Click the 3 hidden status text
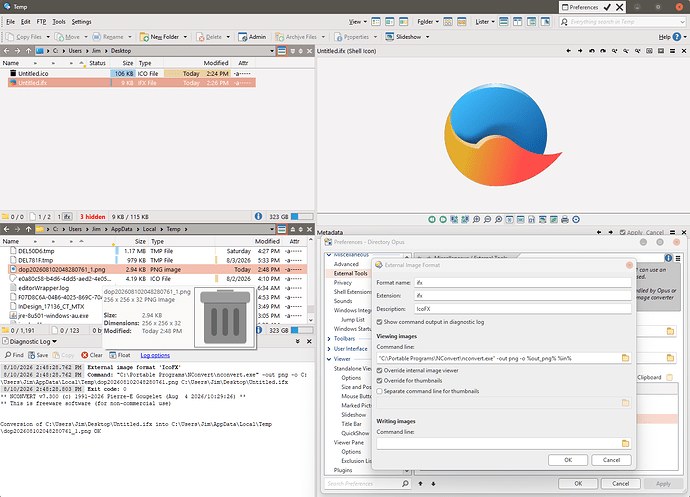This screenshot has height=497, width=690. click(x=92, y=217)
